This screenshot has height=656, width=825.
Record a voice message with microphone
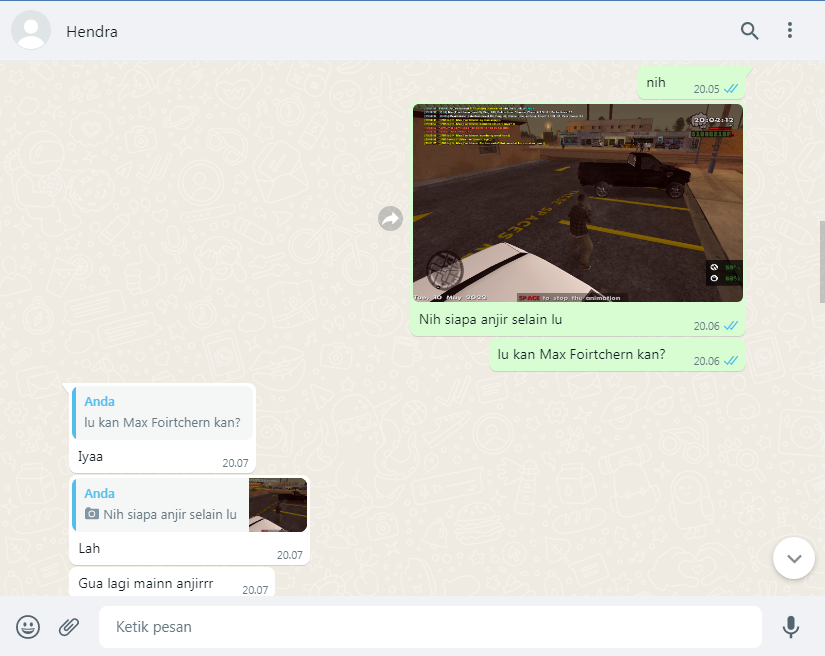(x=790, y=627)
